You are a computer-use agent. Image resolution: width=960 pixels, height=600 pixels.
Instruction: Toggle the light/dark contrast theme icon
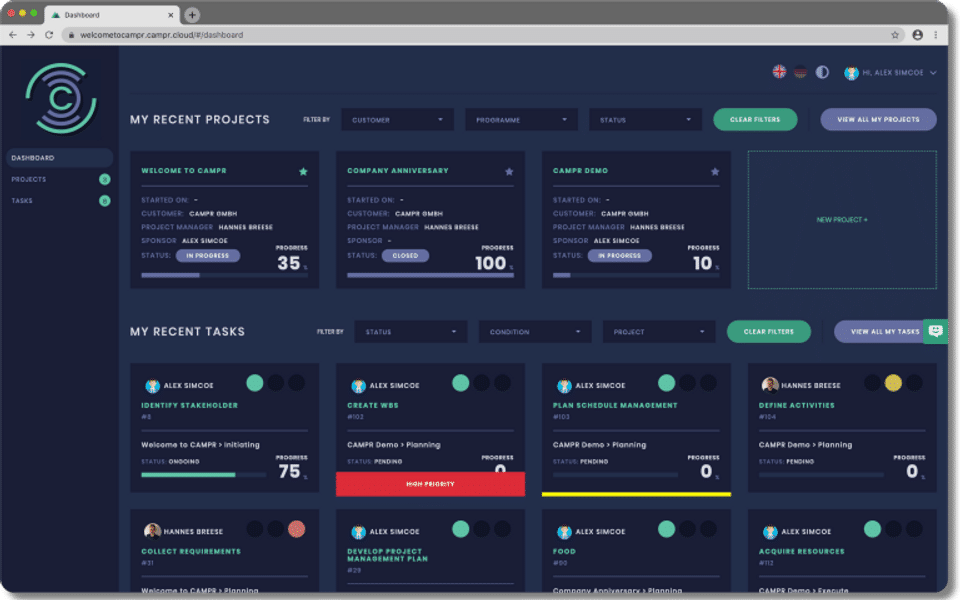click(x=822, y=72)
